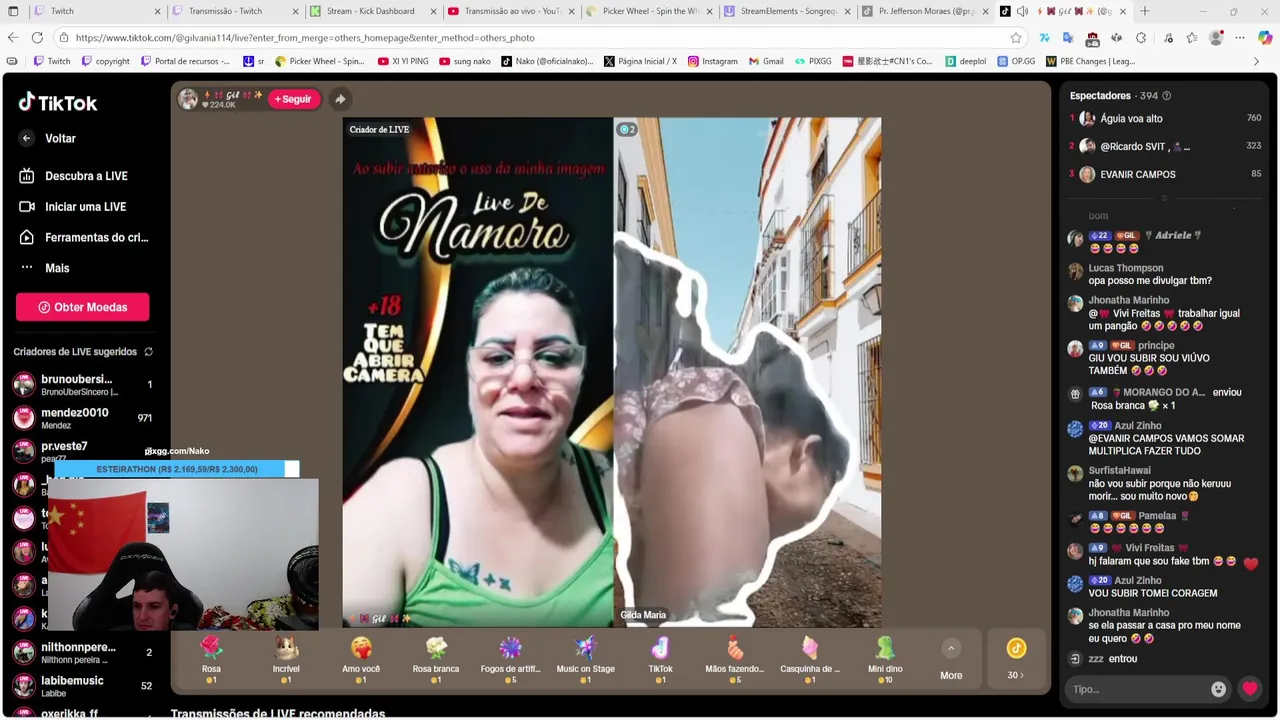The width and height of the screenshot is (1280, 720).
Task: Click chat user Jhonatha Marinho commenting on pangão
Action: (1129, 300)
